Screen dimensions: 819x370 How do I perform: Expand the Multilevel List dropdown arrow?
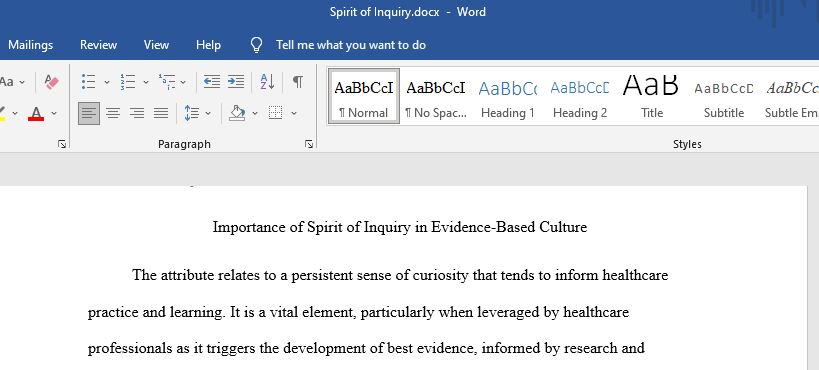tap(183, 82)
